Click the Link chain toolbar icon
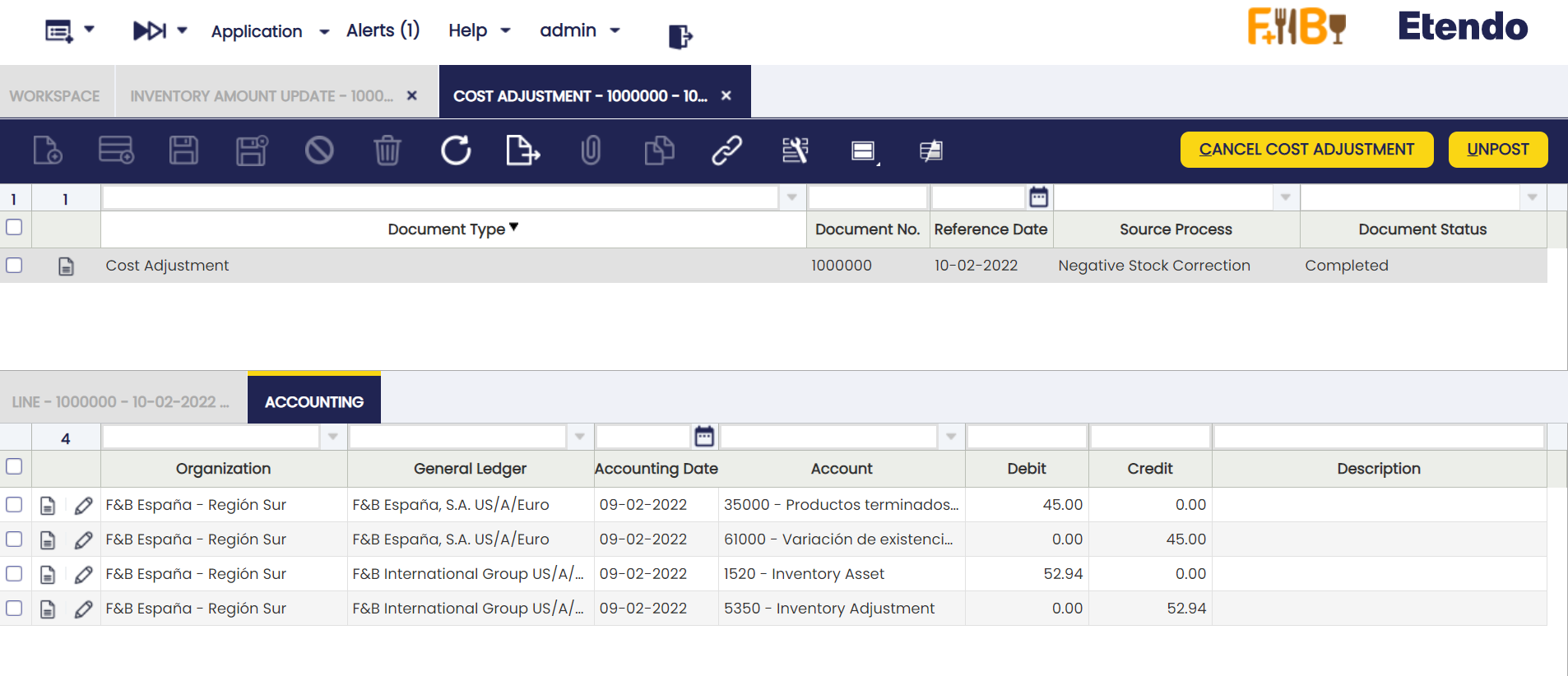The width and height of the screenshot is (1568, 676). click(727, 150)
